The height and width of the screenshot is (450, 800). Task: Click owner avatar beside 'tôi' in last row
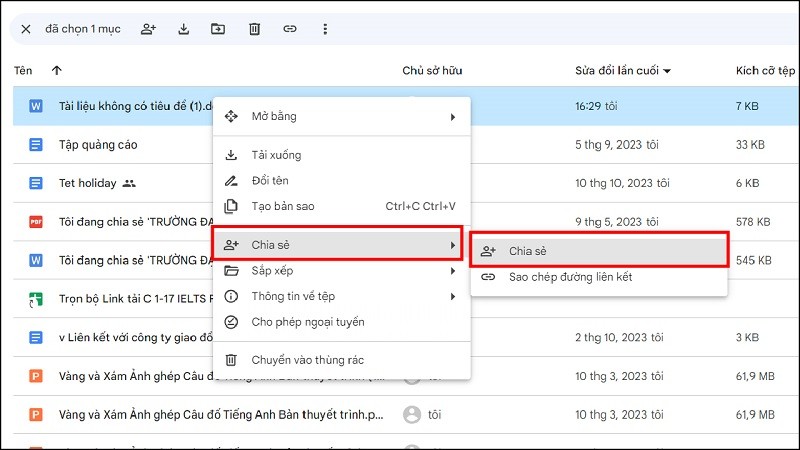(x=412, y=415)
